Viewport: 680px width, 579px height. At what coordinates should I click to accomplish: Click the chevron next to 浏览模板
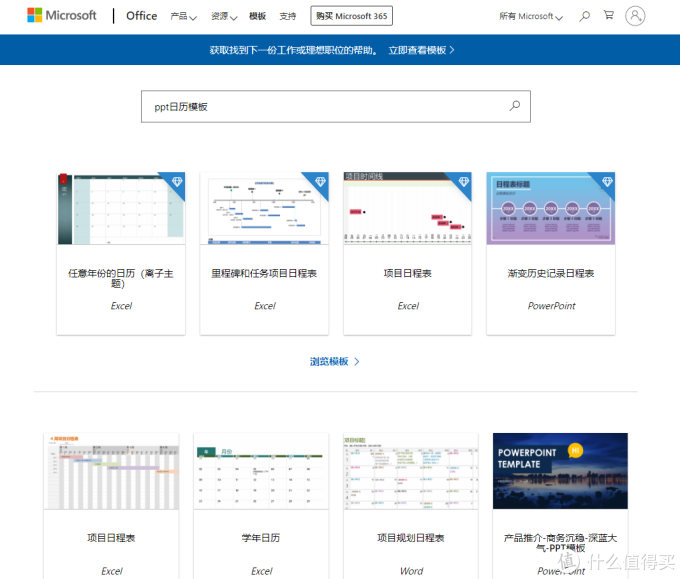pos(357,362)
